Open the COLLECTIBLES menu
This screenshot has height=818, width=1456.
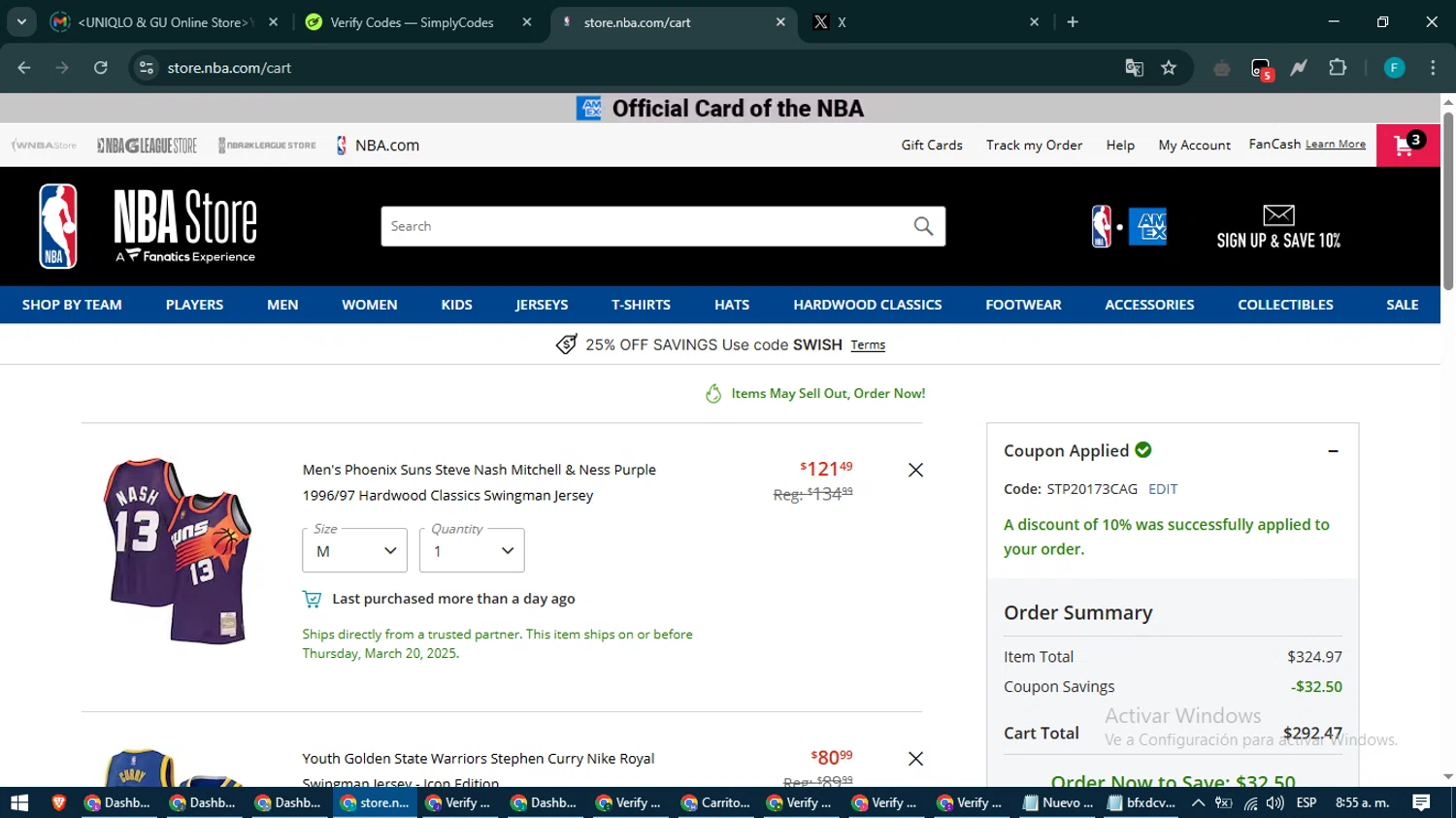(1285, 305)
